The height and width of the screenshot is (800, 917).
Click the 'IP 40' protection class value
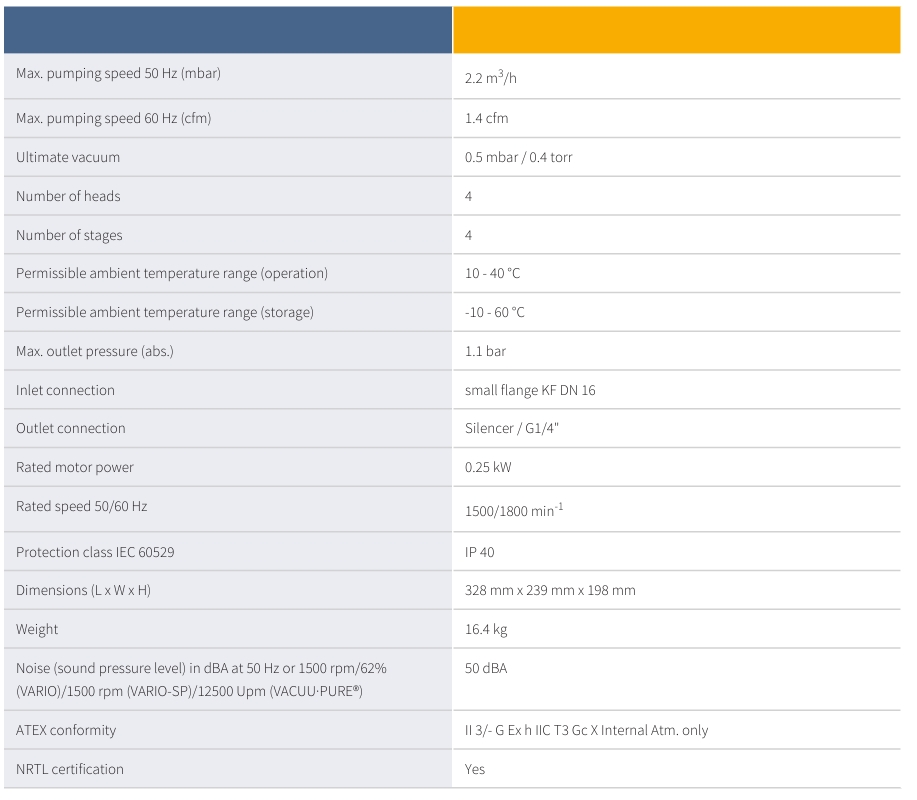[480, 552]
